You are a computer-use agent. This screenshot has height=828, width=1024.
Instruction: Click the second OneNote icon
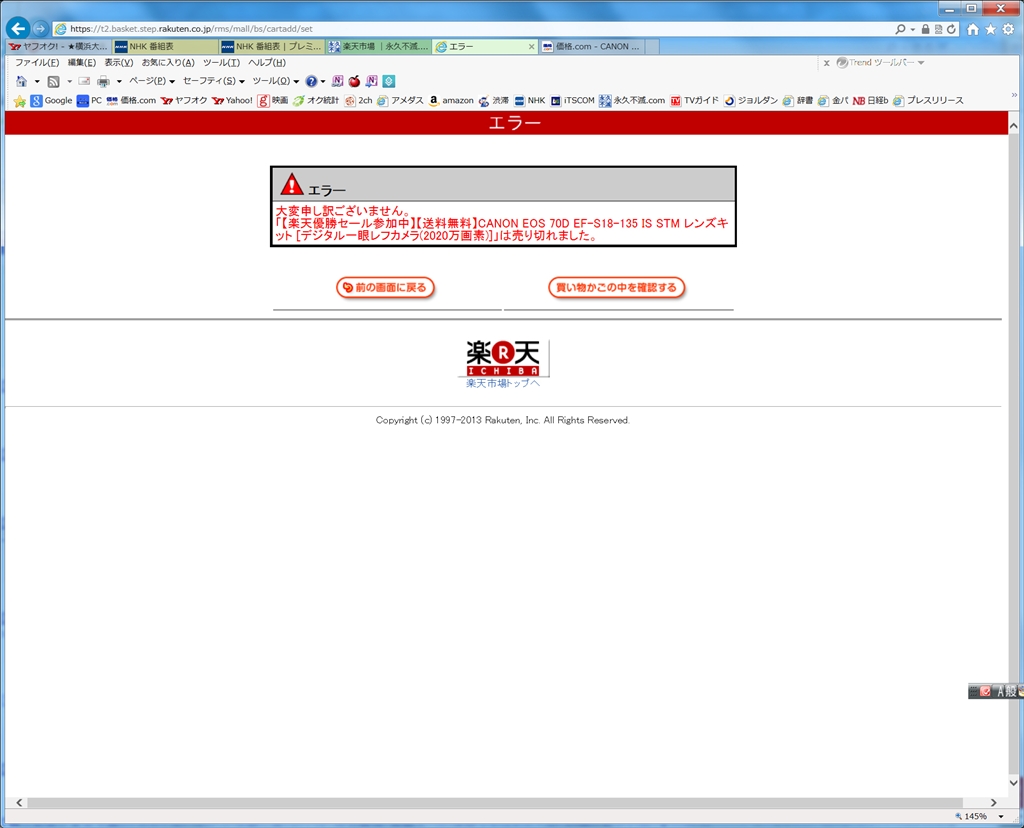(x=372, y=81)
